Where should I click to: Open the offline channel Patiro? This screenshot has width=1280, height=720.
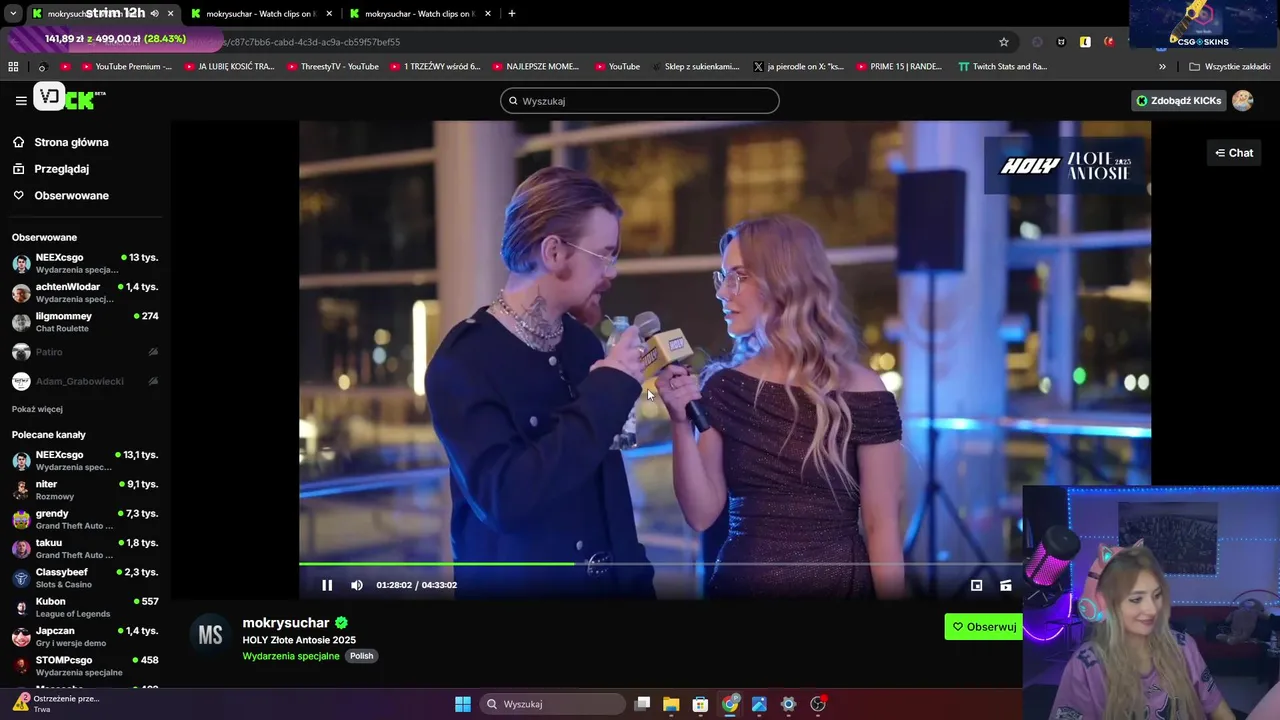tap(85, 352)
